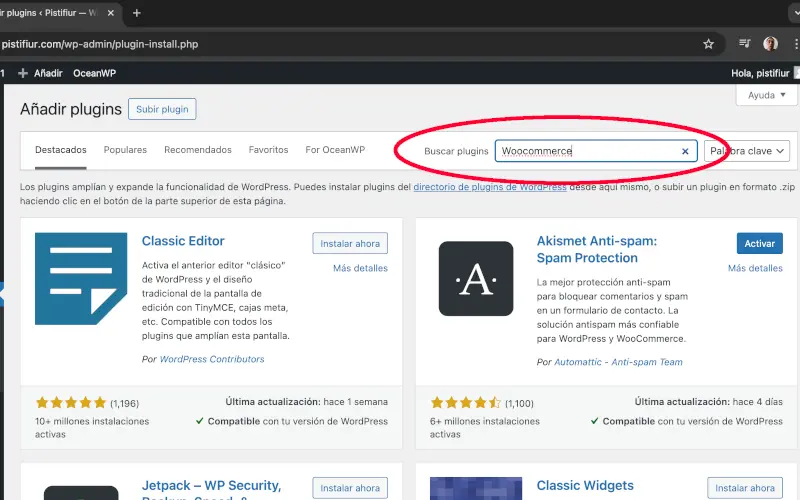The height and width of the screenshot is (500, 800).
Task: Open the browser media control icon
Action: [744, 44]
